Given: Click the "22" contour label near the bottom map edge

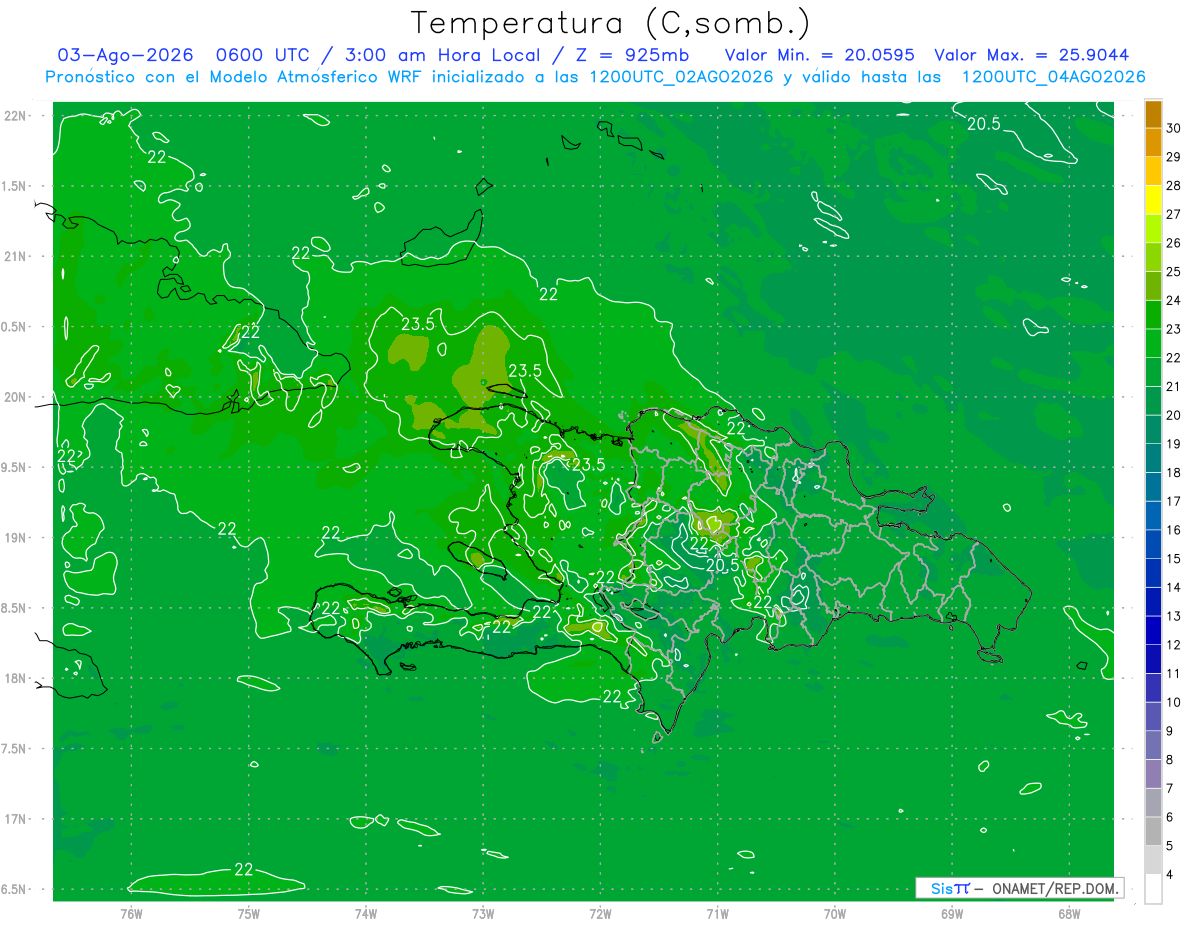Looking at the screenshot, I should point(243,868).
